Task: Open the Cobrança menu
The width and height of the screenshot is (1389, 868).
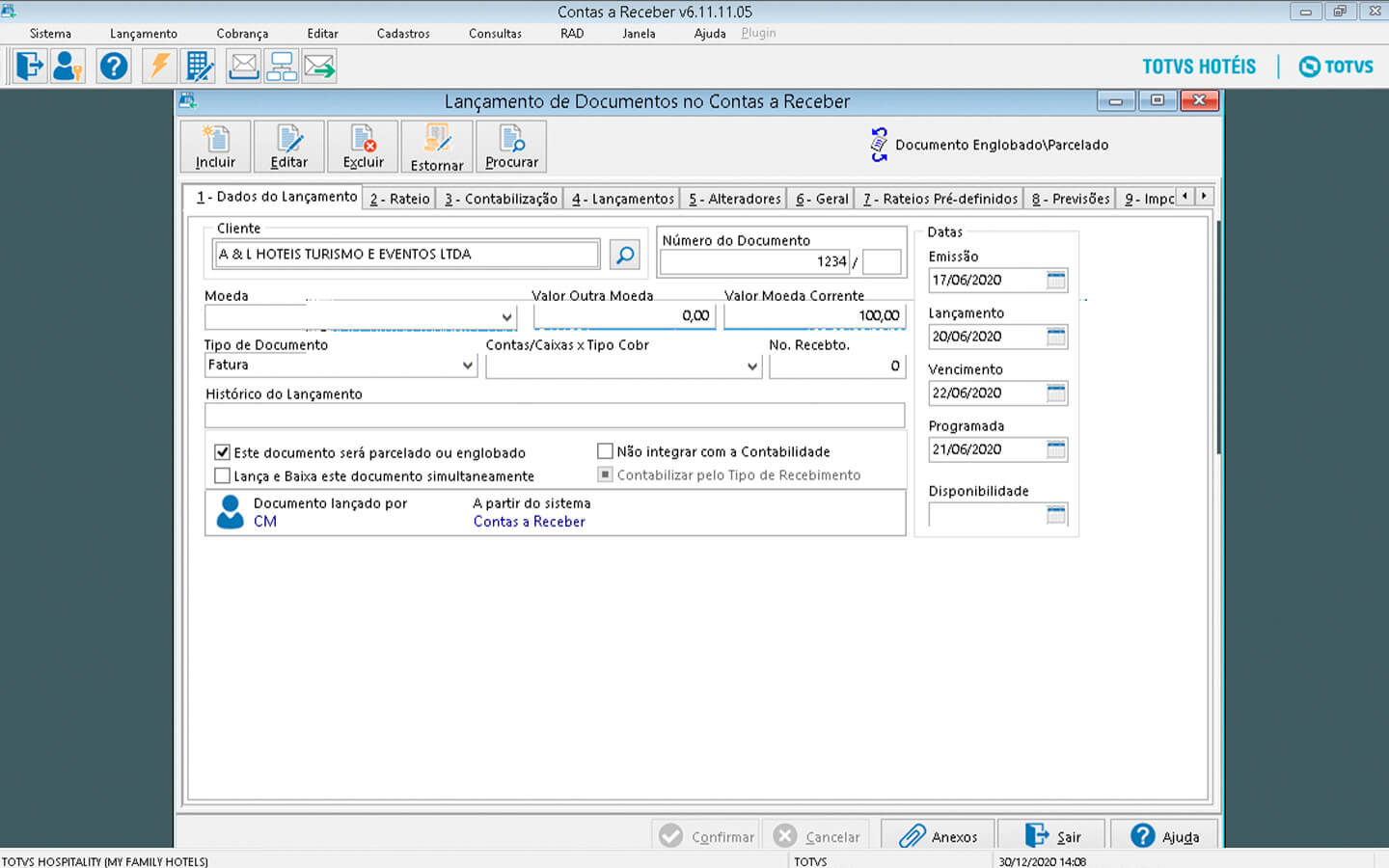Action: click(x=242, y=33)
